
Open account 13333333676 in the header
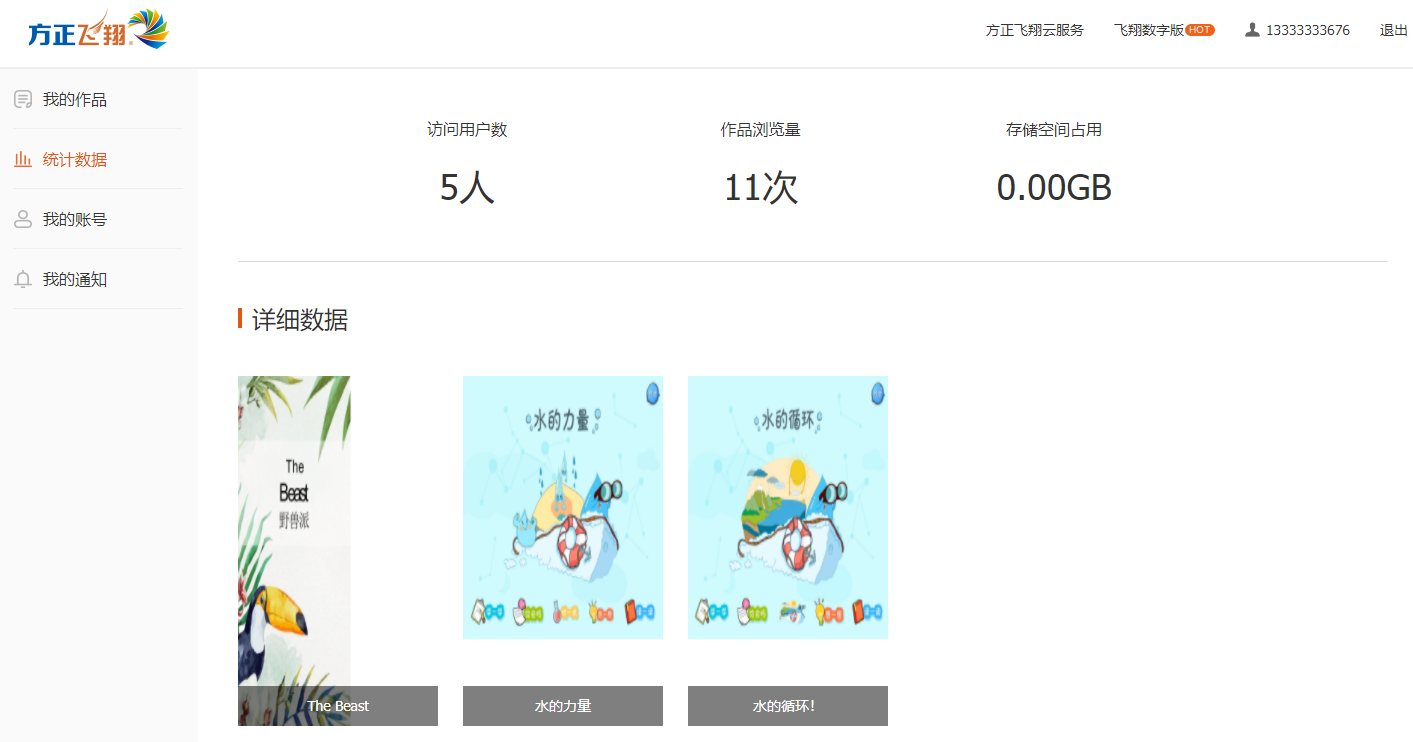(x=1308, y=30)
